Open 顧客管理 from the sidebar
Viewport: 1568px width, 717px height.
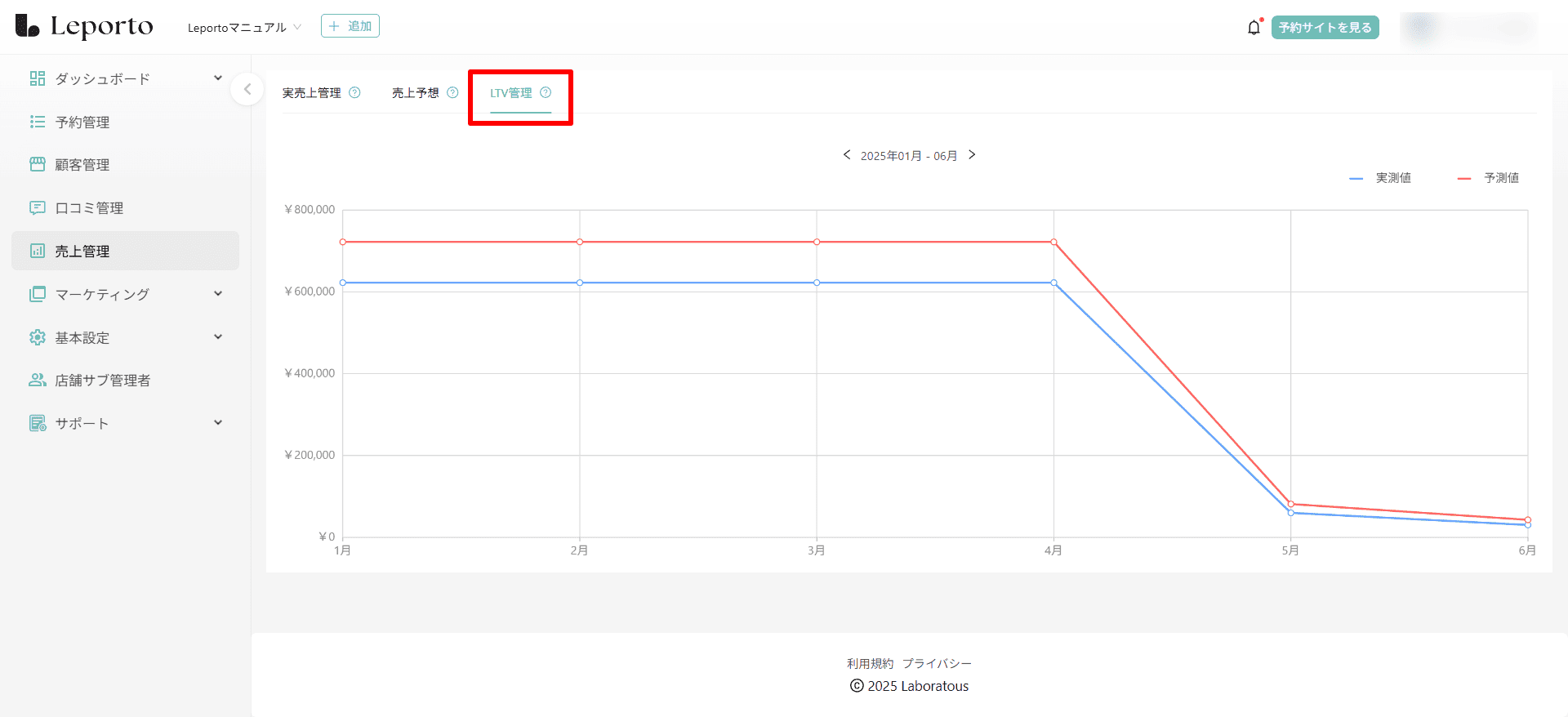click(x=82, y=165)
